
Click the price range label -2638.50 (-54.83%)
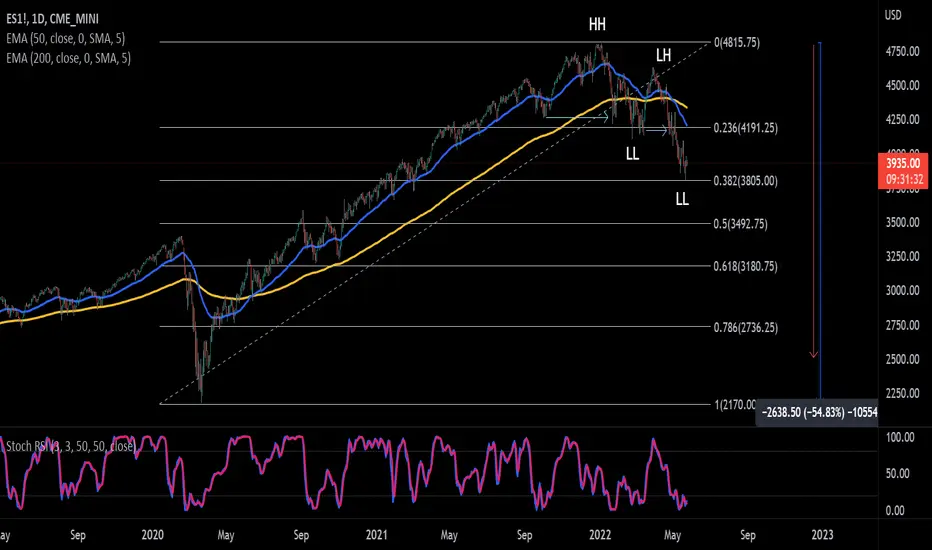click(x=817, y=412)
